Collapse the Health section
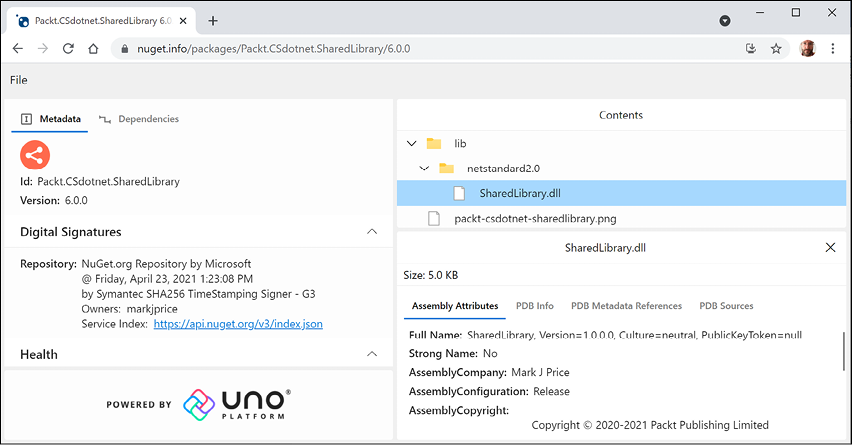This screenshot has width=852, height=445. (372, 354)
